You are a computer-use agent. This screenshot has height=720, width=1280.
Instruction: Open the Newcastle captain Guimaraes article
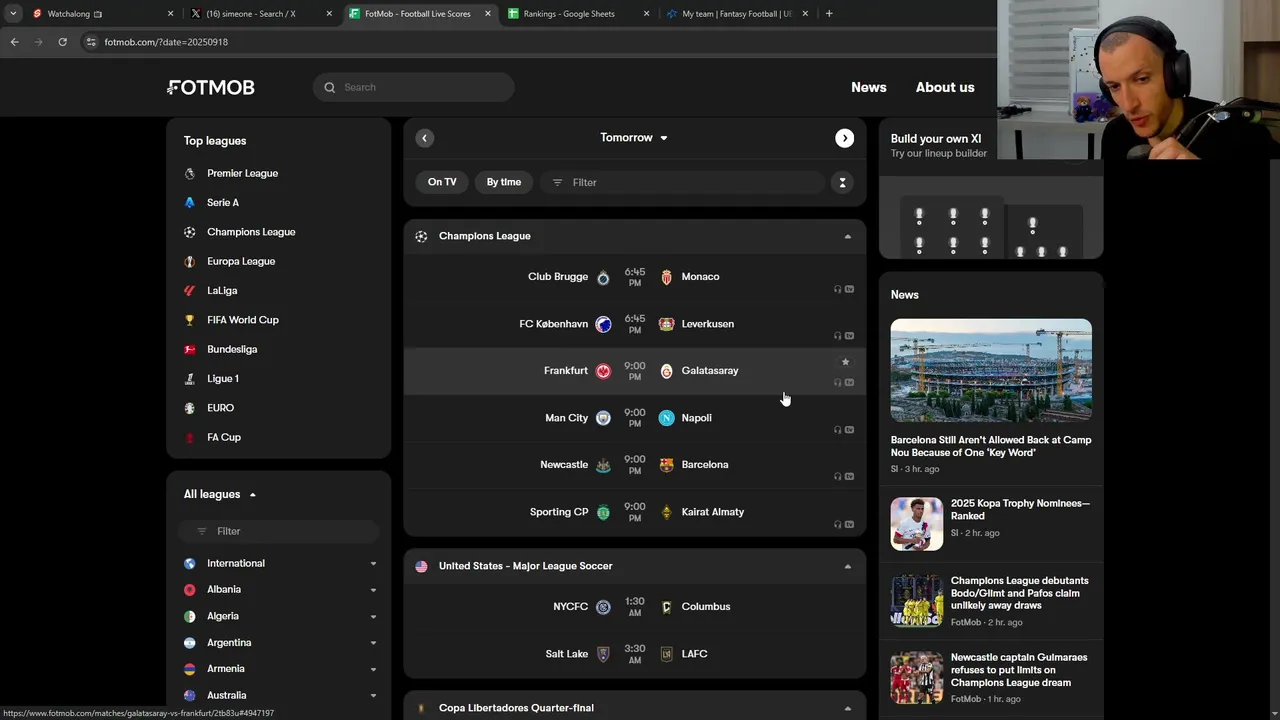pyautogui.click(x=991, y=677)
